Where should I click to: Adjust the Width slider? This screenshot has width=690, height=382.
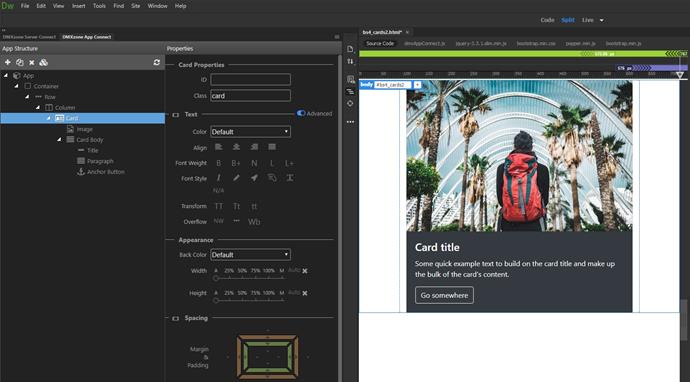click(x=249, y=278)
